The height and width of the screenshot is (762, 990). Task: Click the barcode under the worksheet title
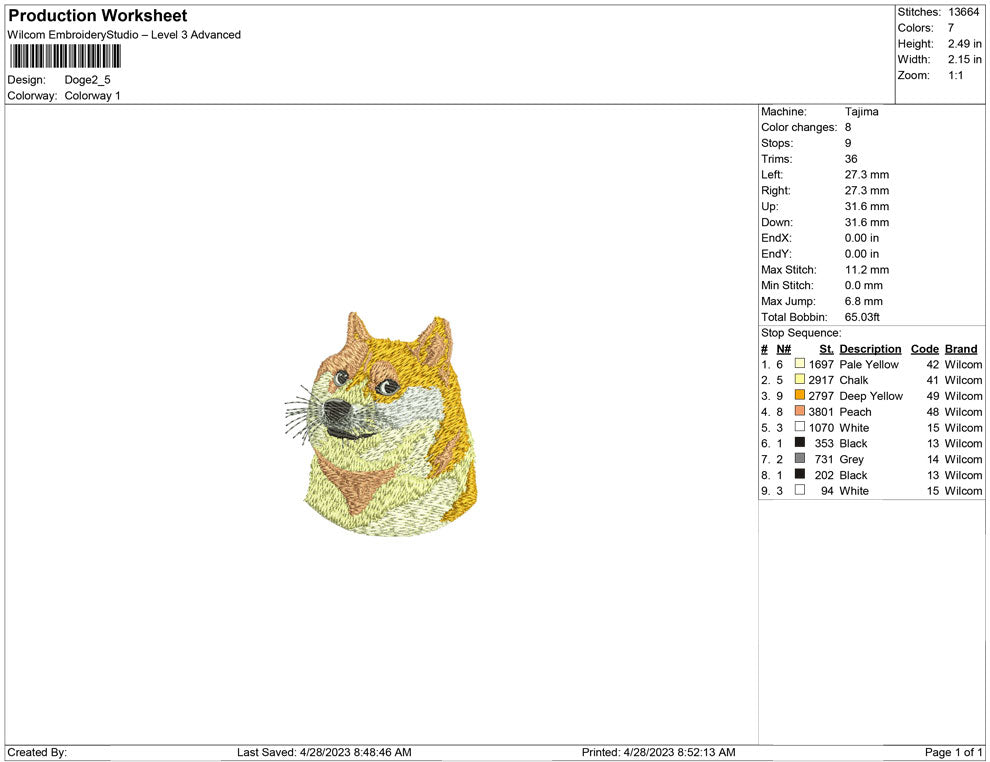coord(65,56)
